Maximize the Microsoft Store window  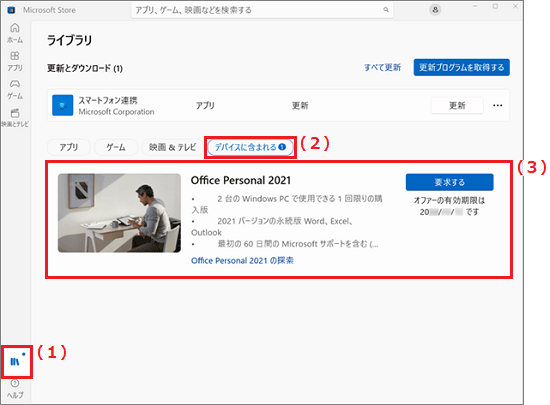point(495,6)
